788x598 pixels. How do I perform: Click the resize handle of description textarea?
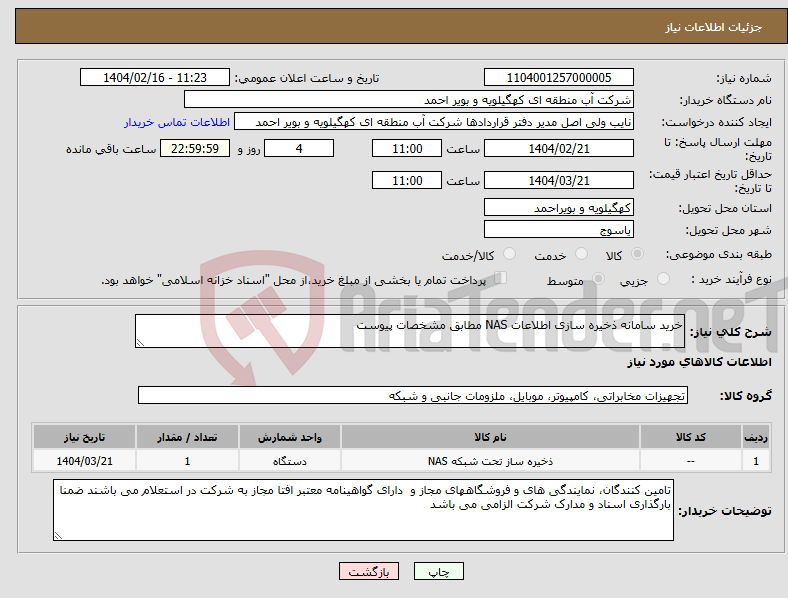click(x=140, y=342)
